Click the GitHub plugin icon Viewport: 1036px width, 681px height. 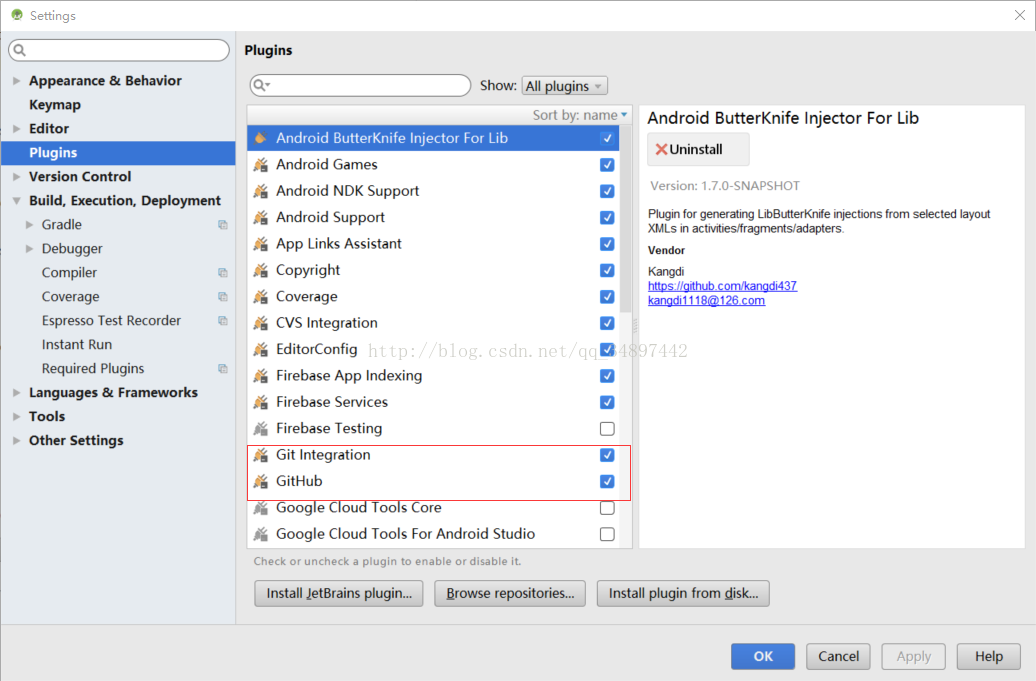point(261,482)
